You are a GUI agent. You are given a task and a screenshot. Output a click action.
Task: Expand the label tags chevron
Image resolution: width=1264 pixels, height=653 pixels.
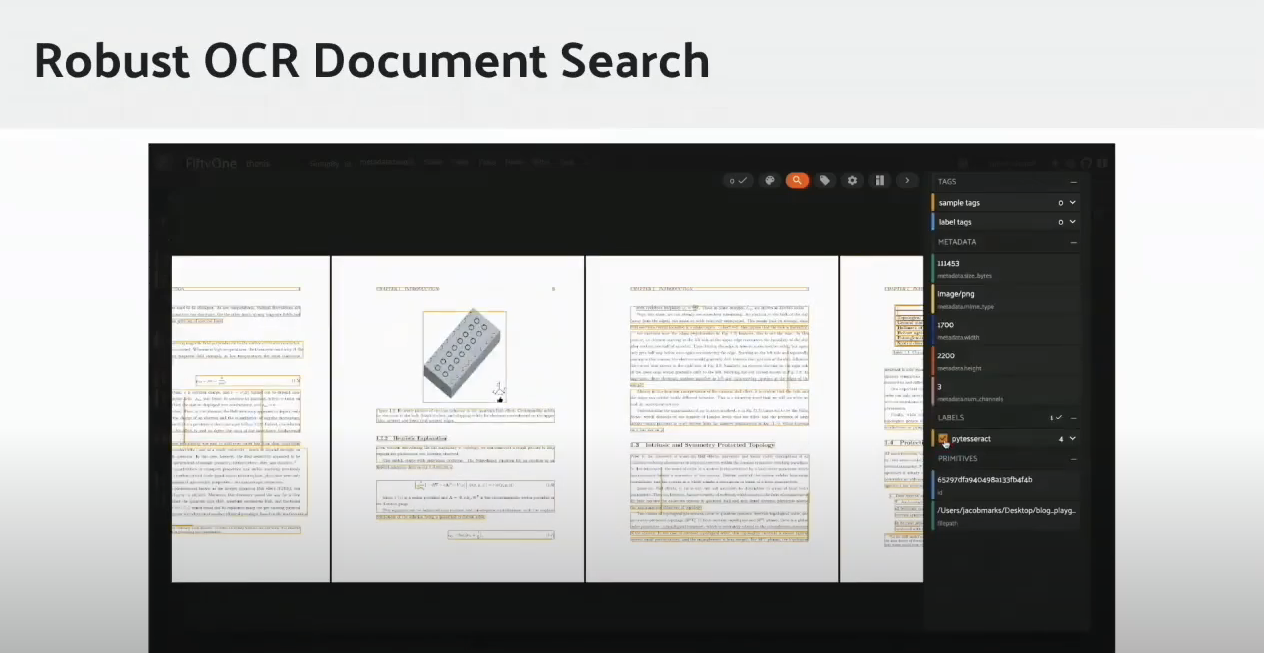click(1073, 222)
